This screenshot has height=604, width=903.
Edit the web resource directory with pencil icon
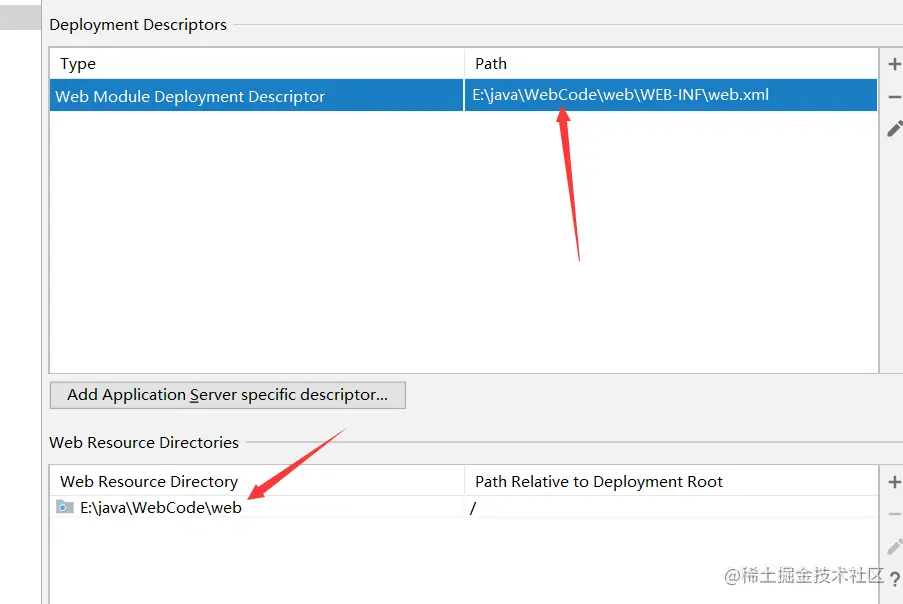click(x=894, y=546)
